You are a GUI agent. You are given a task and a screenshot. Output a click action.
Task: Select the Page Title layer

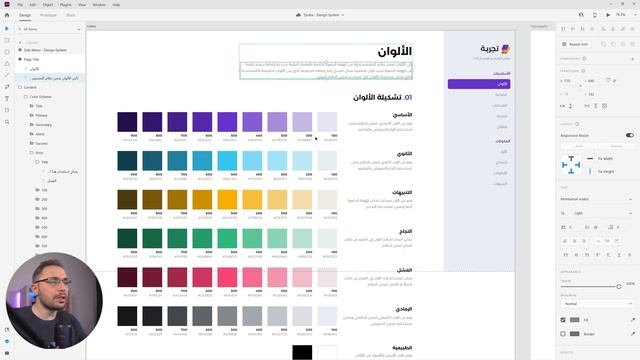click(31, 60)
